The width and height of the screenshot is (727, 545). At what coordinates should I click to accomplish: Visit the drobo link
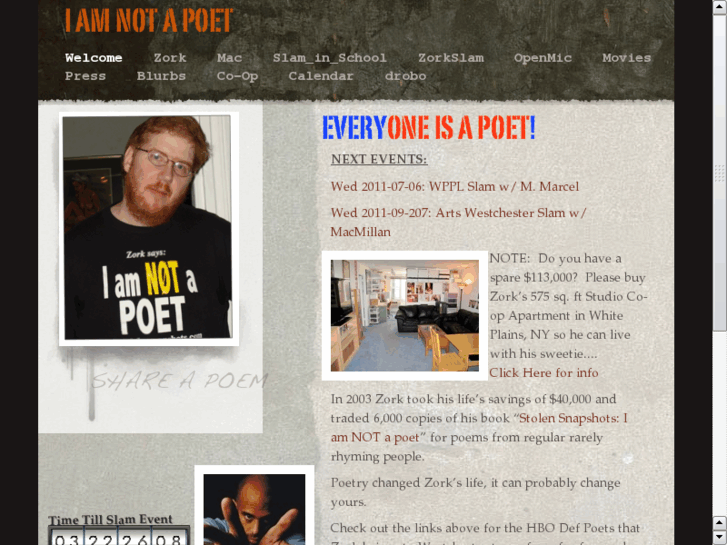[405, 76]
